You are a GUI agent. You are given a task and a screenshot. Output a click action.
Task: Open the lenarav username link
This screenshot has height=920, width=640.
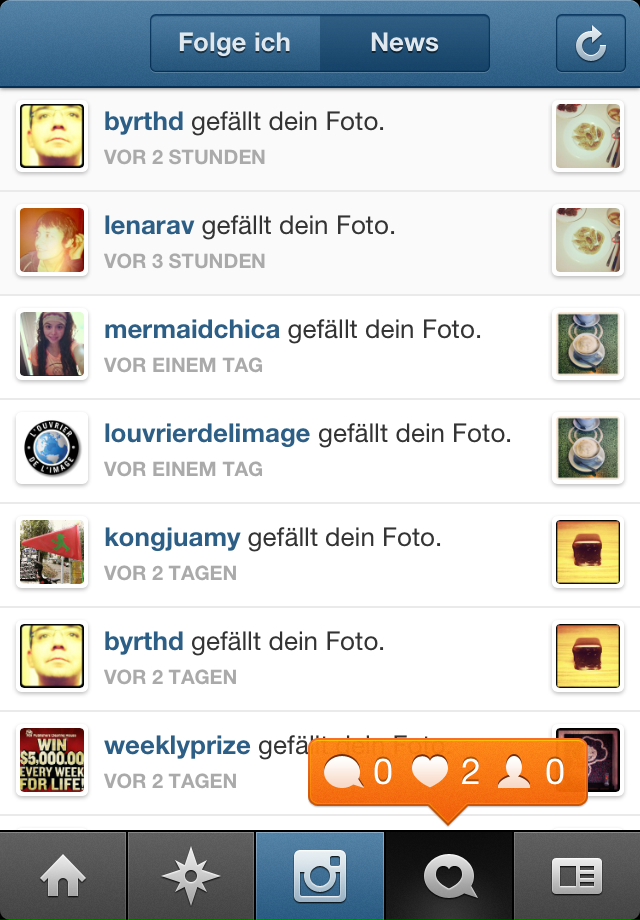[x=149, y=225]
